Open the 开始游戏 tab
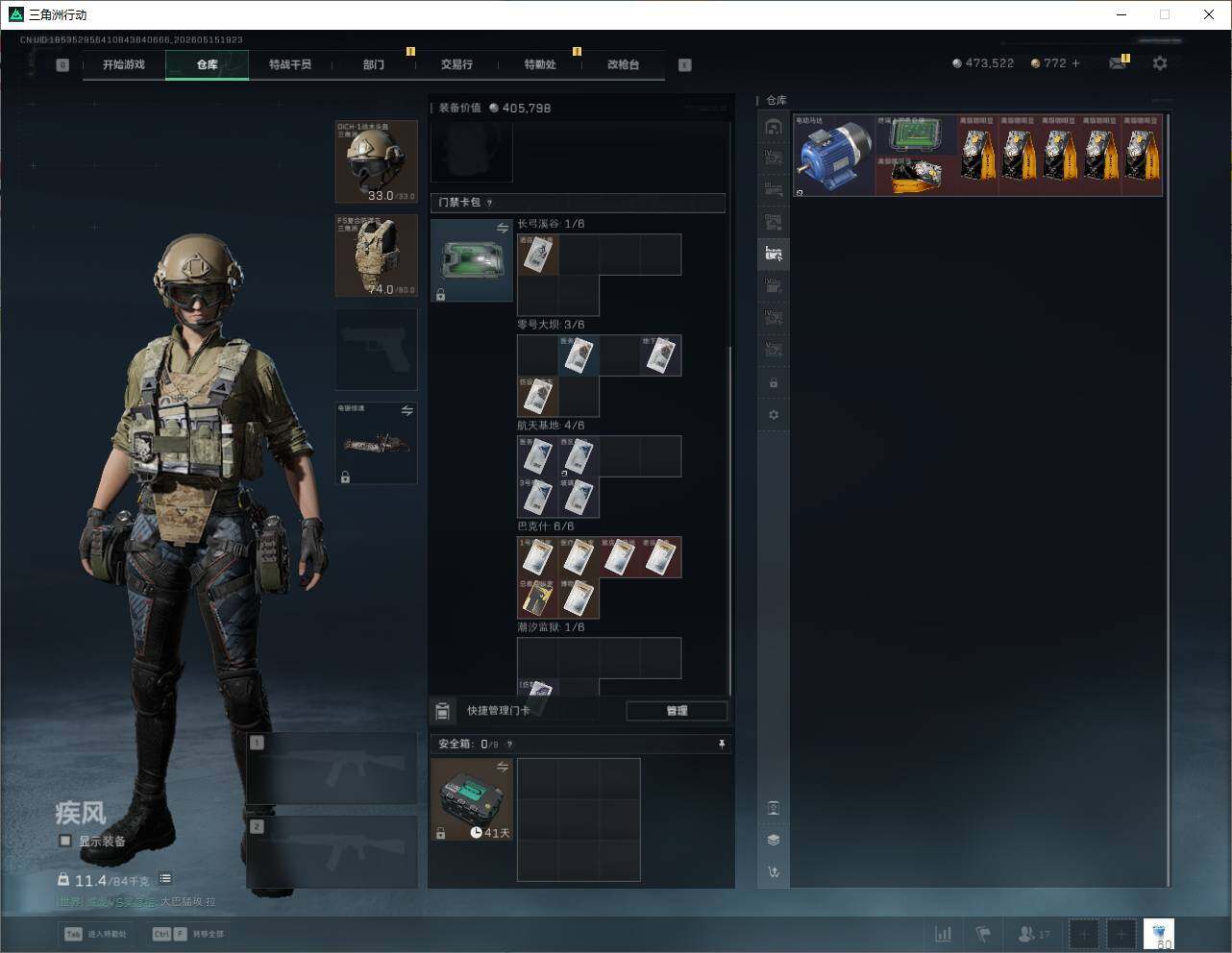 [x=124, y=64]
